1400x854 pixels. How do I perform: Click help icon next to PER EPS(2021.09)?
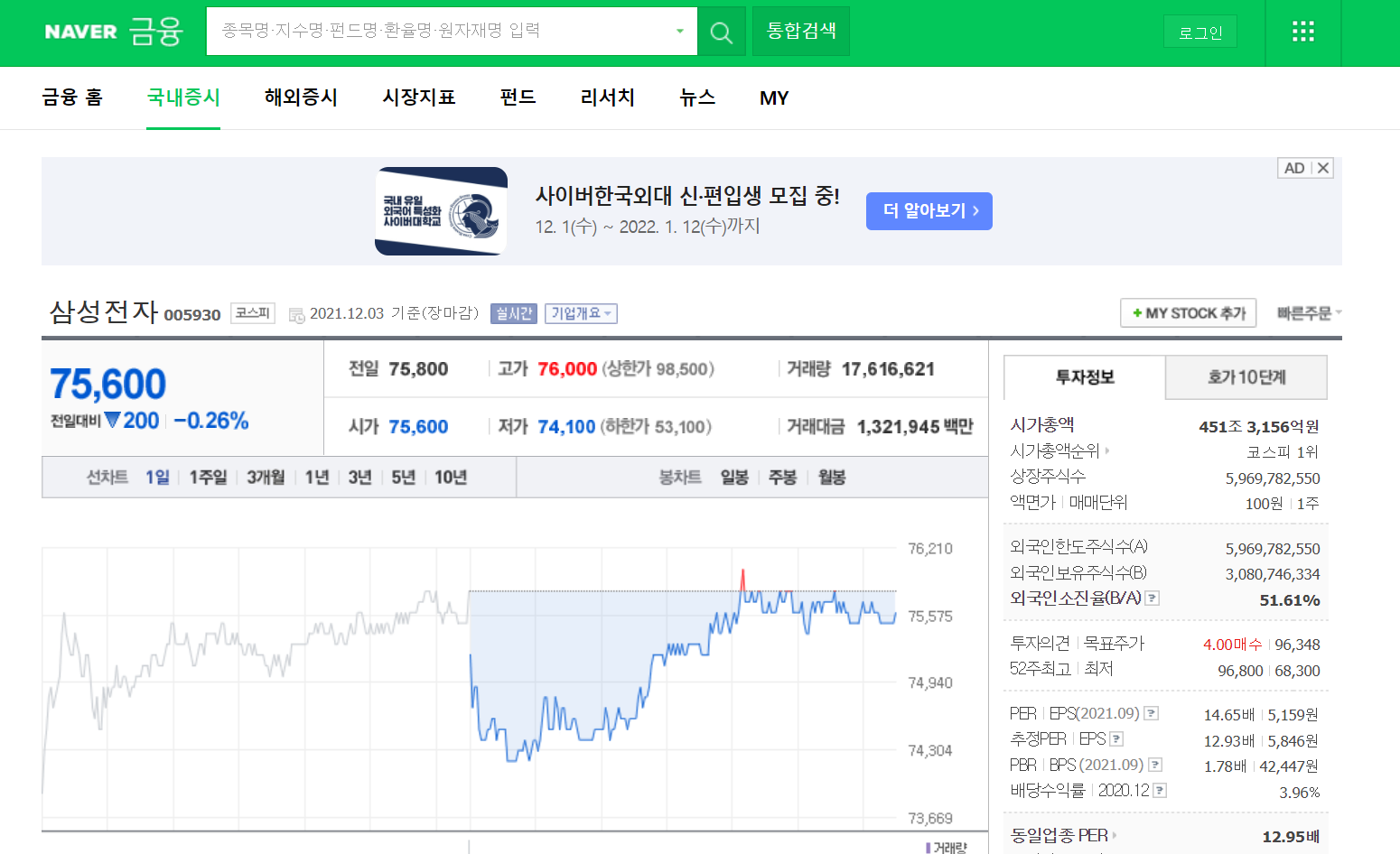pyautogui.click(x=1152, y=713)
